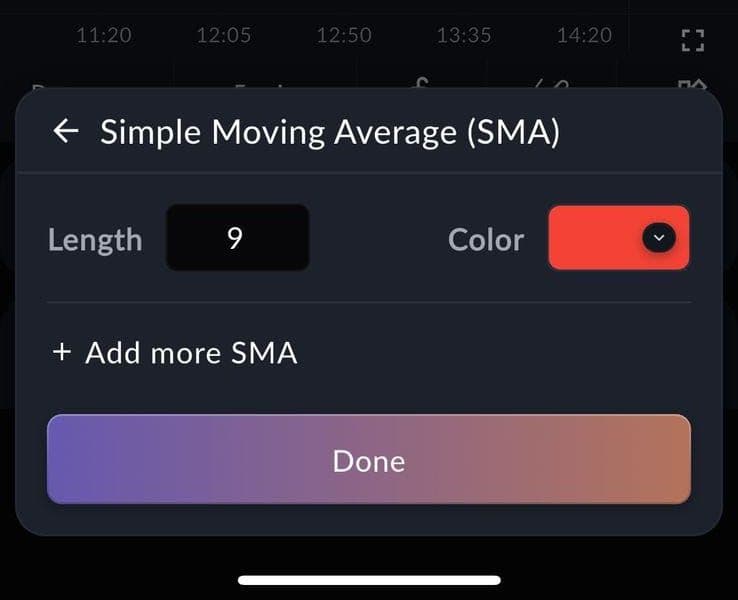
Task: Click the Simple Moving Average (SMA) title
Action: tap(329, 132)
